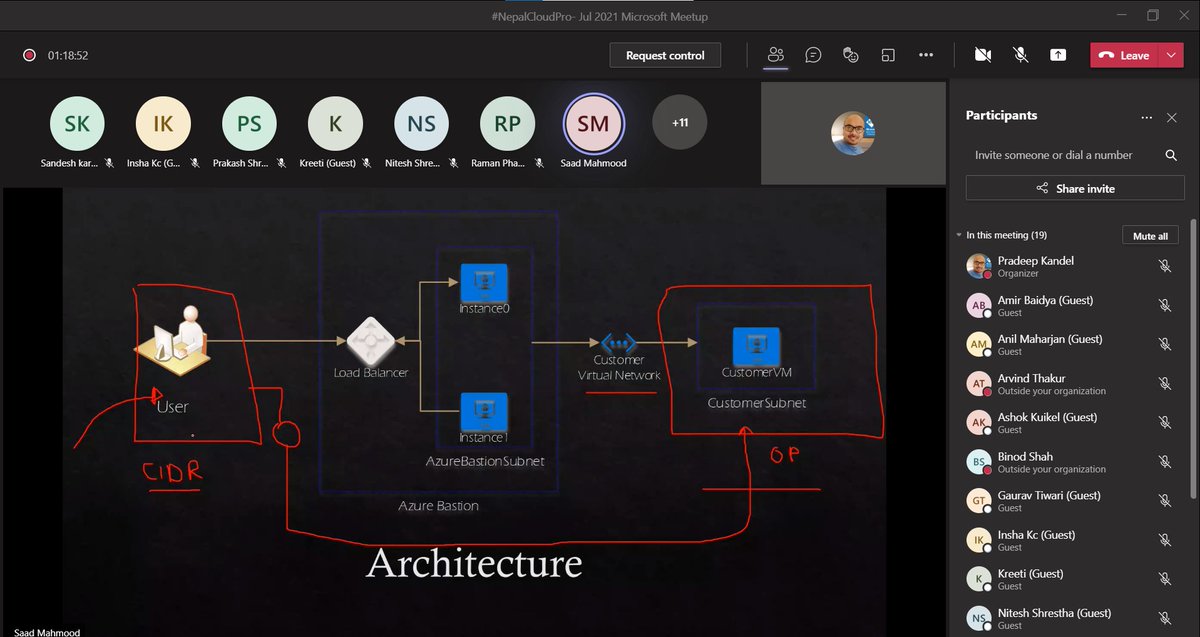Select Prakash PS avatar
This screenshot has width=1200, height=637.
pyautogui.click(x=249, y=123)
